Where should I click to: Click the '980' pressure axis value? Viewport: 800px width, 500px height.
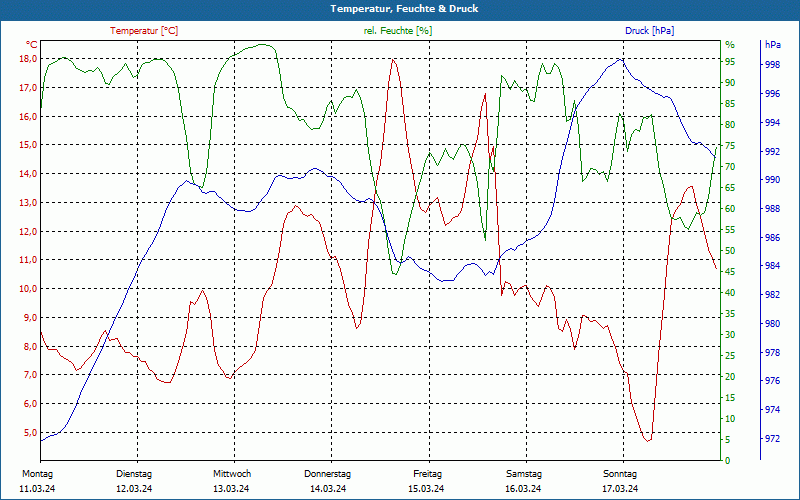point(772,324)
